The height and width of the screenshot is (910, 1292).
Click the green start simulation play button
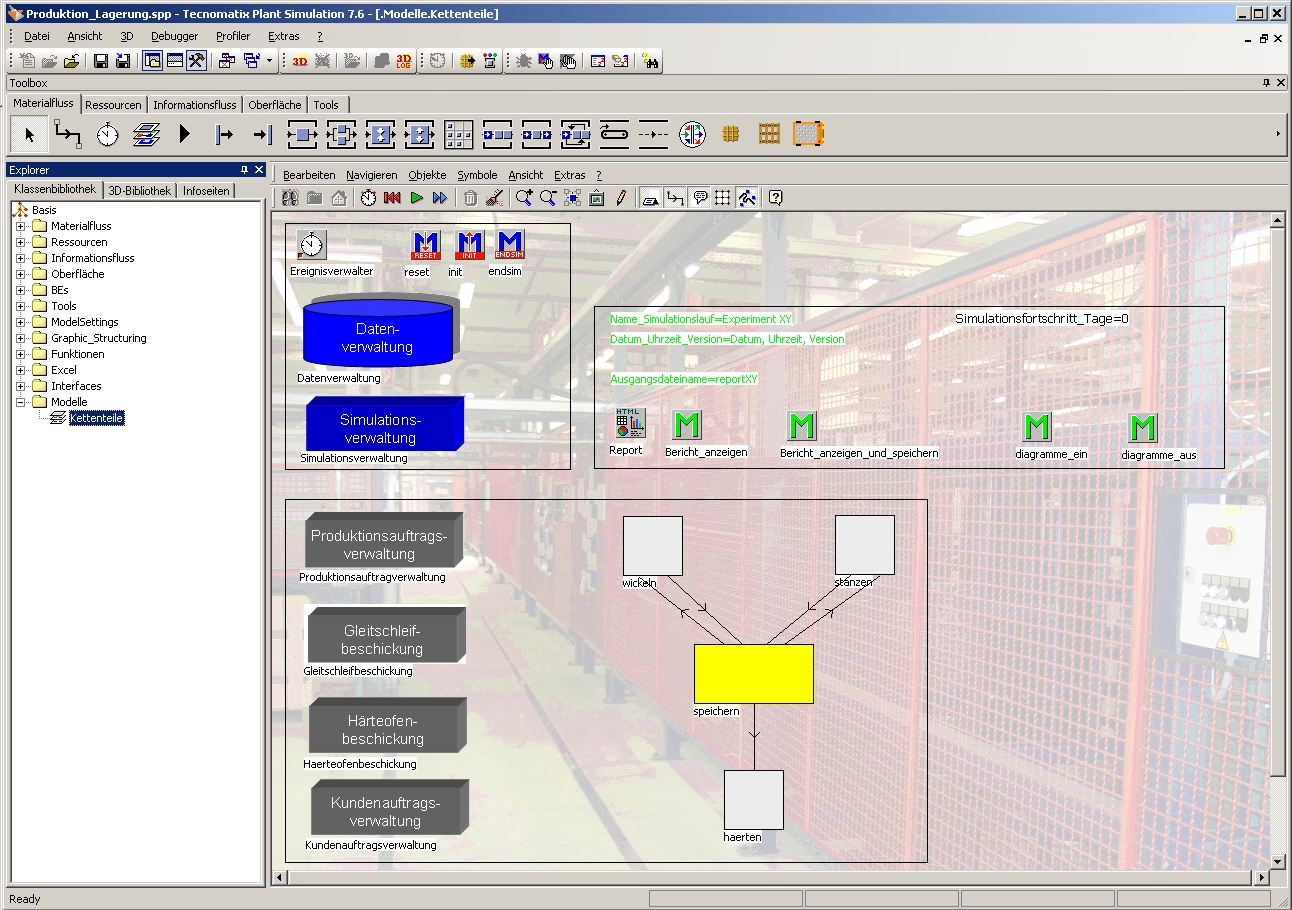click(x=416, y=198)
